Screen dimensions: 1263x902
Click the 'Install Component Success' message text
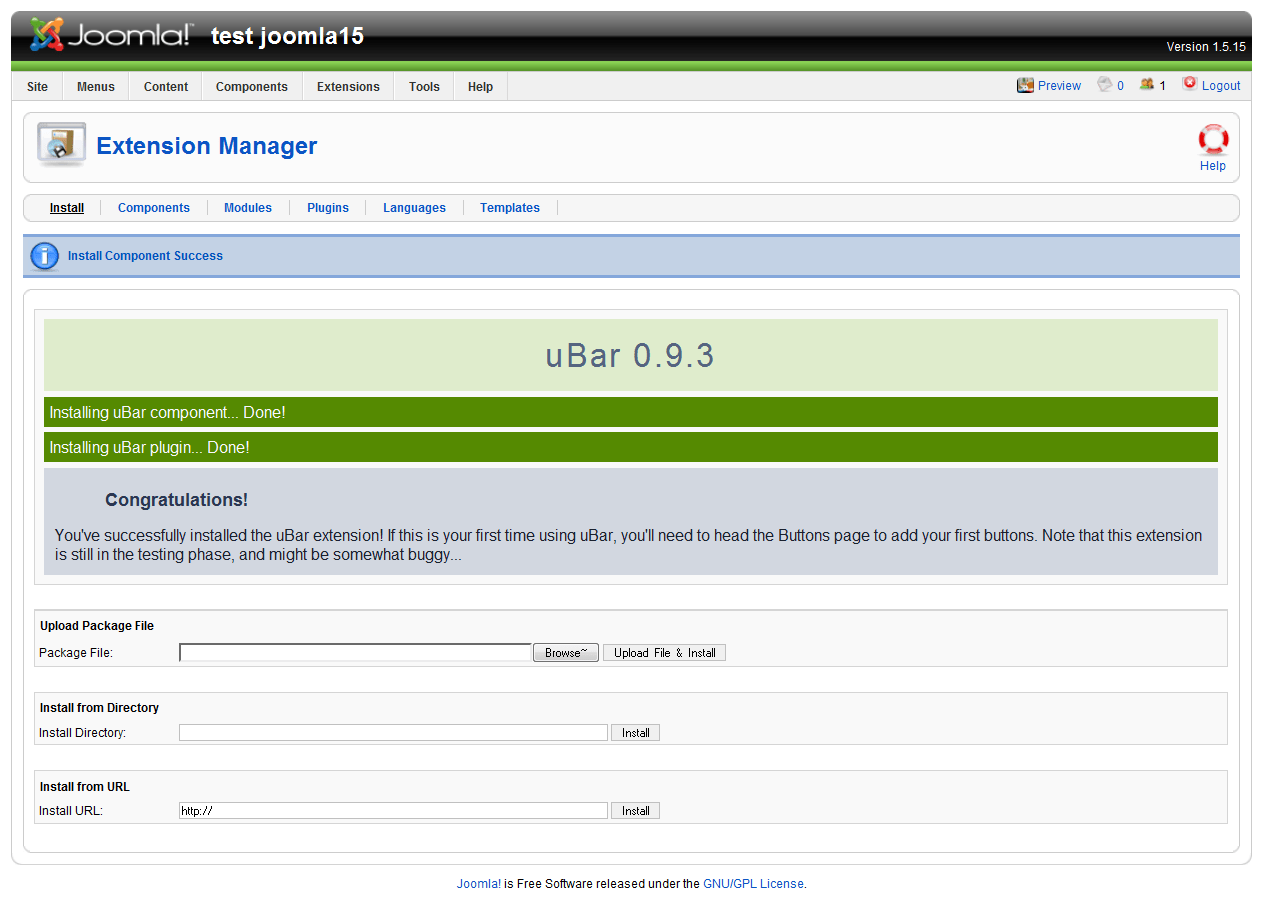click(145, 256)
